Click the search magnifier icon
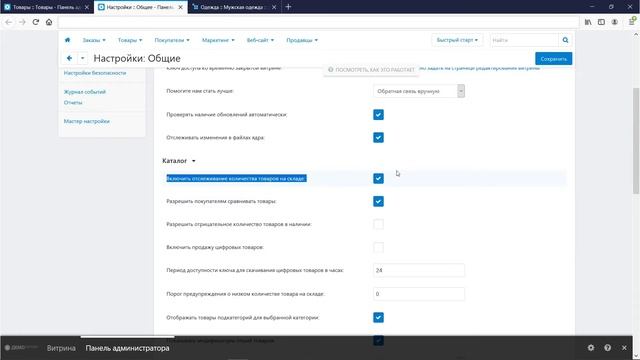 565,40
